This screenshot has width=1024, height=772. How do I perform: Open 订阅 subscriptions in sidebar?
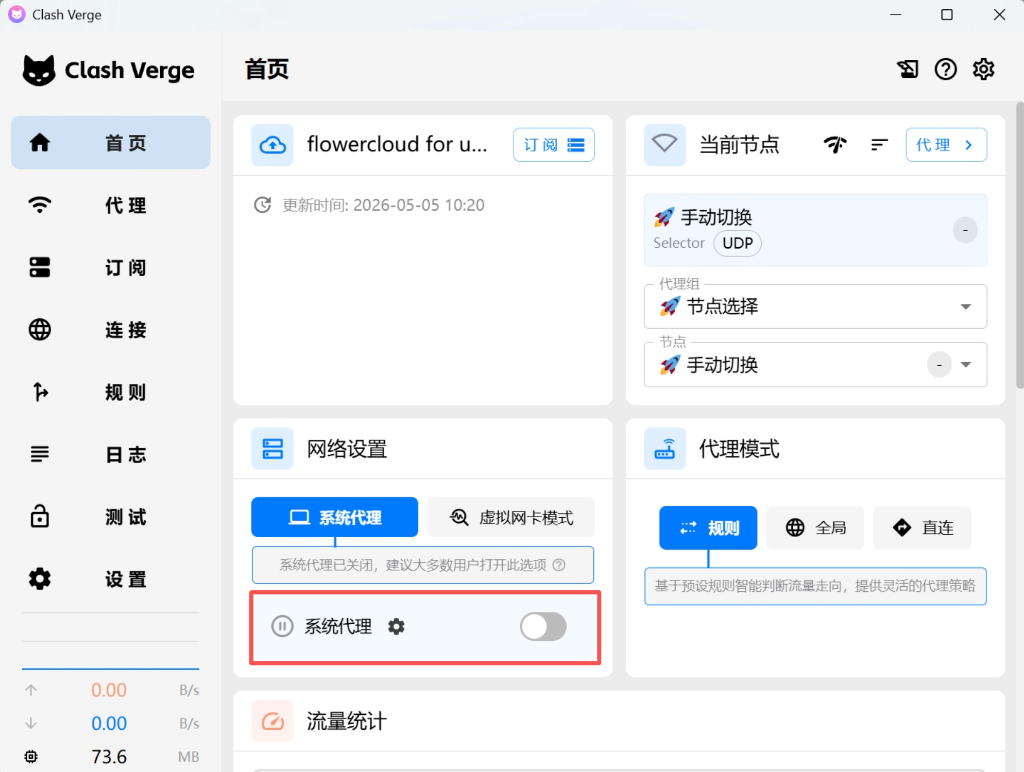pyautogui.click(x=110, y=267)
